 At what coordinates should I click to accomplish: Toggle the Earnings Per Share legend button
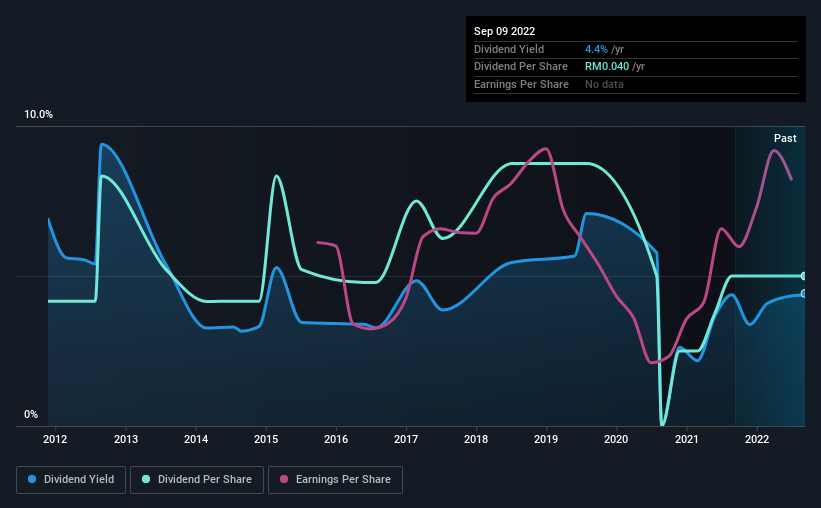[335, 480]
